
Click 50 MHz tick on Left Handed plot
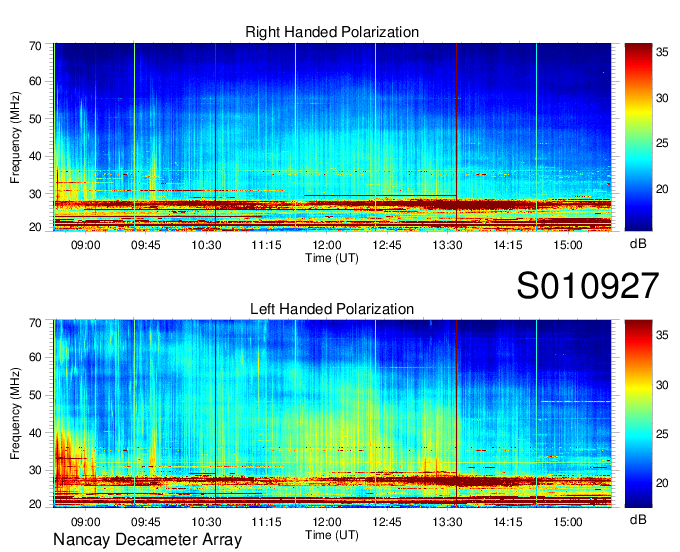coord(35,395)
